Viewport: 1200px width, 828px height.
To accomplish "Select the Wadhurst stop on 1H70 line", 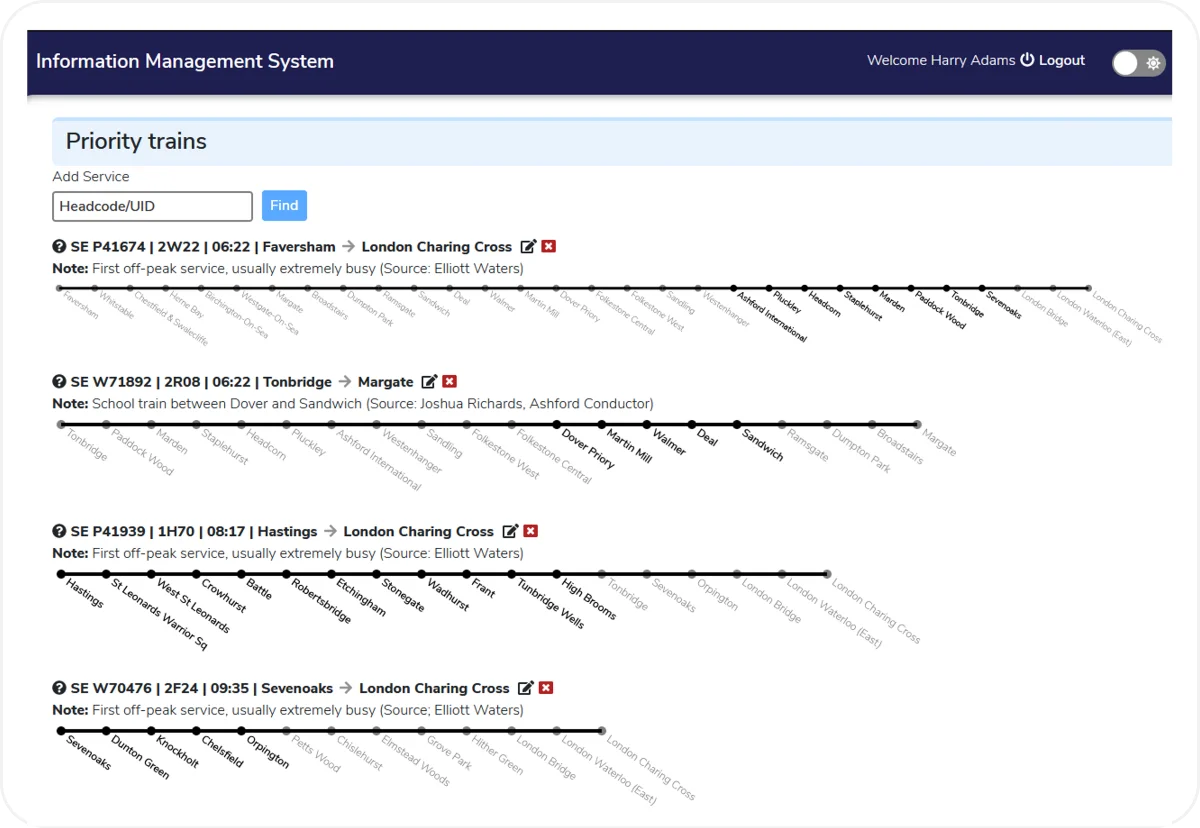I will pyautogui.click(x=422, y=575).
